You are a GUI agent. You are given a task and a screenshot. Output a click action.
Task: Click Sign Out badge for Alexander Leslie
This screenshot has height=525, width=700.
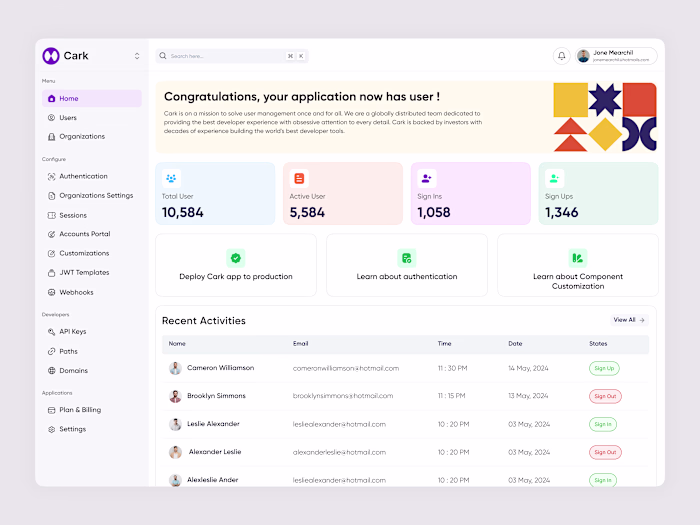click(605, 452)
